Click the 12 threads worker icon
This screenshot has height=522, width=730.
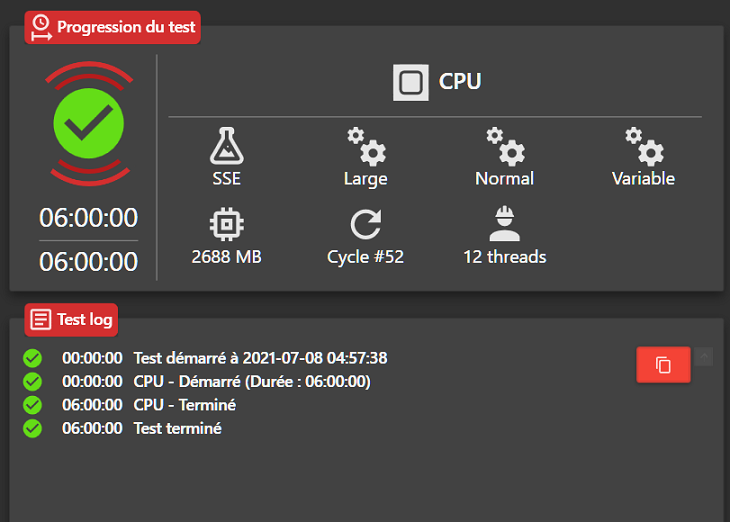(505, 224)
